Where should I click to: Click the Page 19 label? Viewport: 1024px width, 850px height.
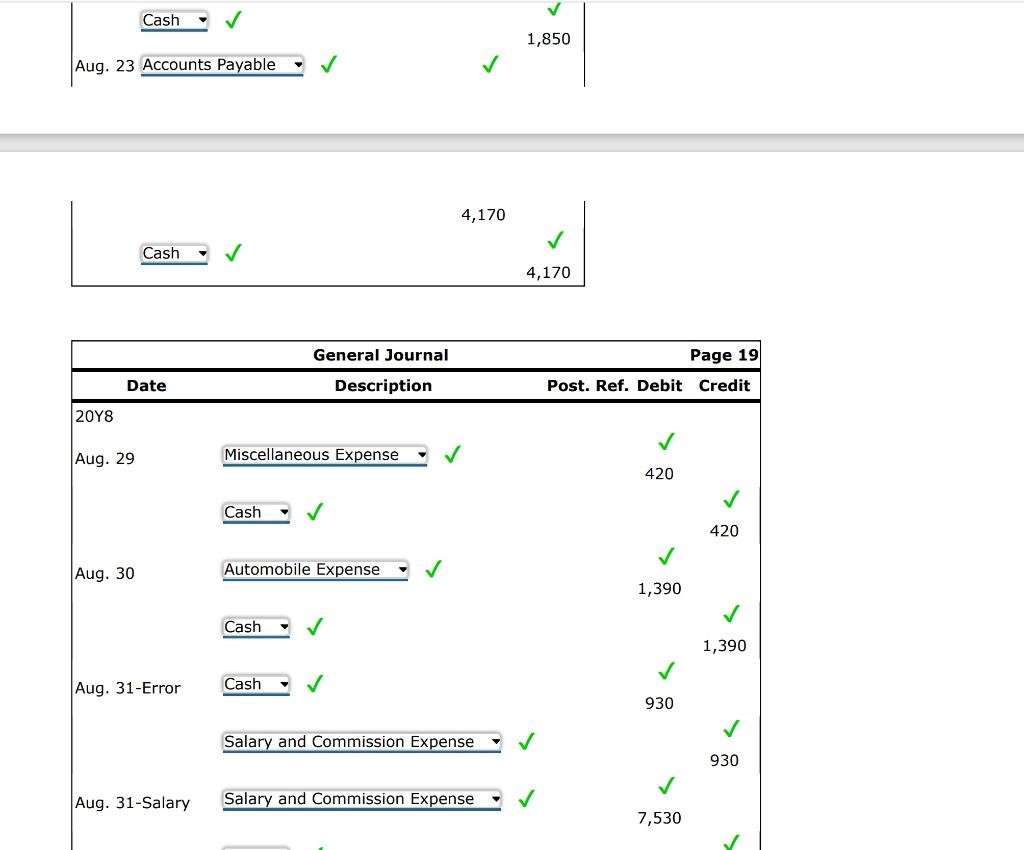(724, 354)
